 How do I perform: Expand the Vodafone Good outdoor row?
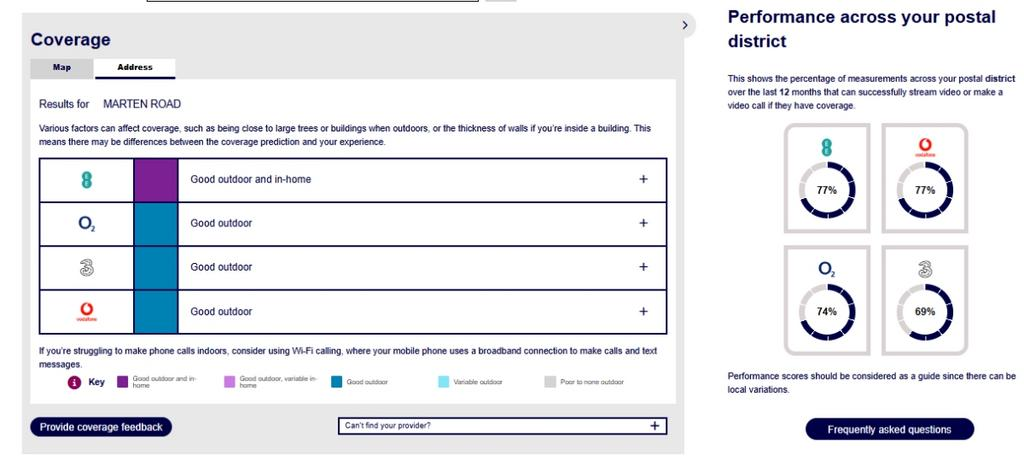[x=643, y=312]
